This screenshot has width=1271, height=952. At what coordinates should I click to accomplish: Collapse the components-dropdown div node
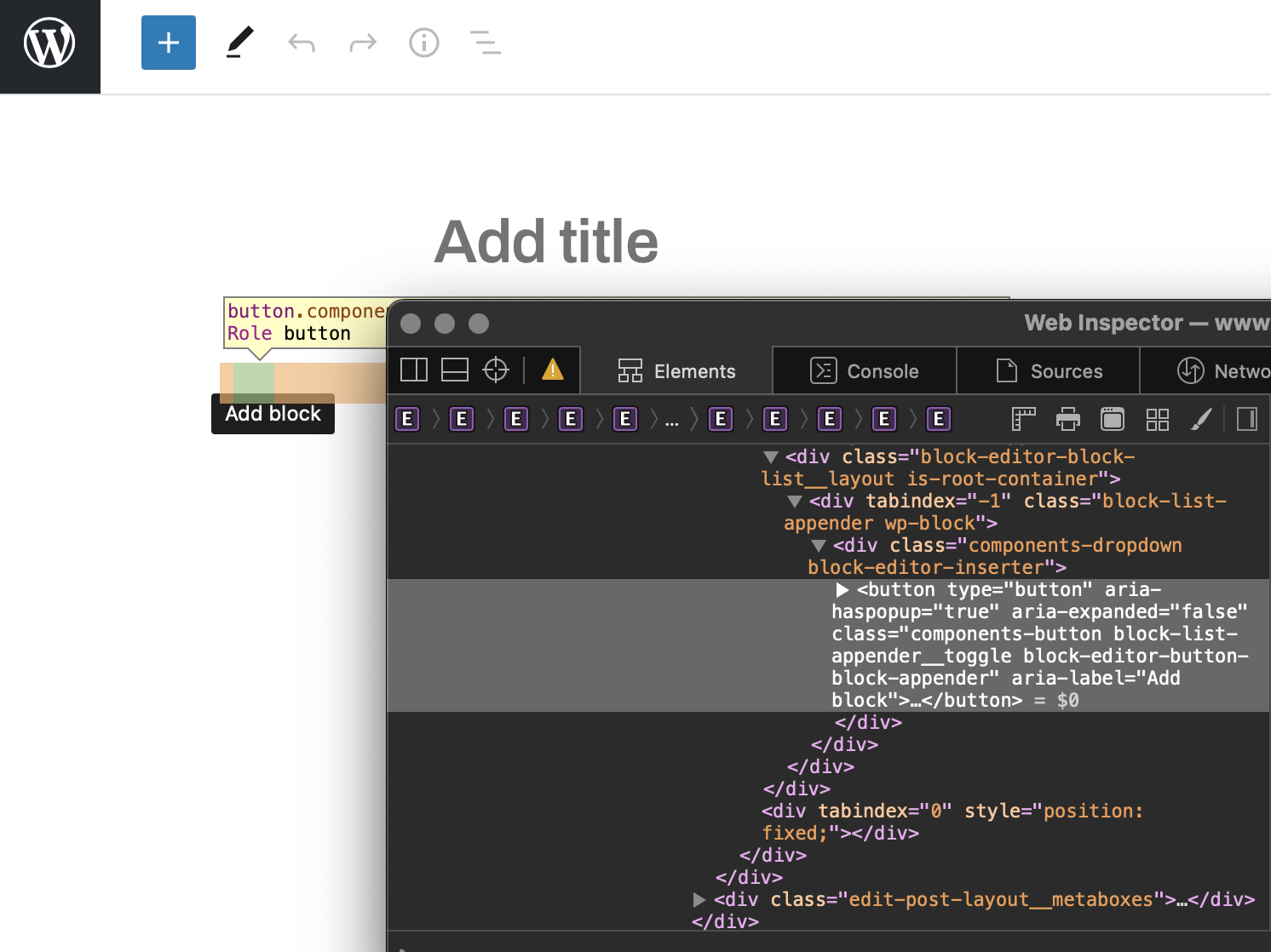click(820, 545)
